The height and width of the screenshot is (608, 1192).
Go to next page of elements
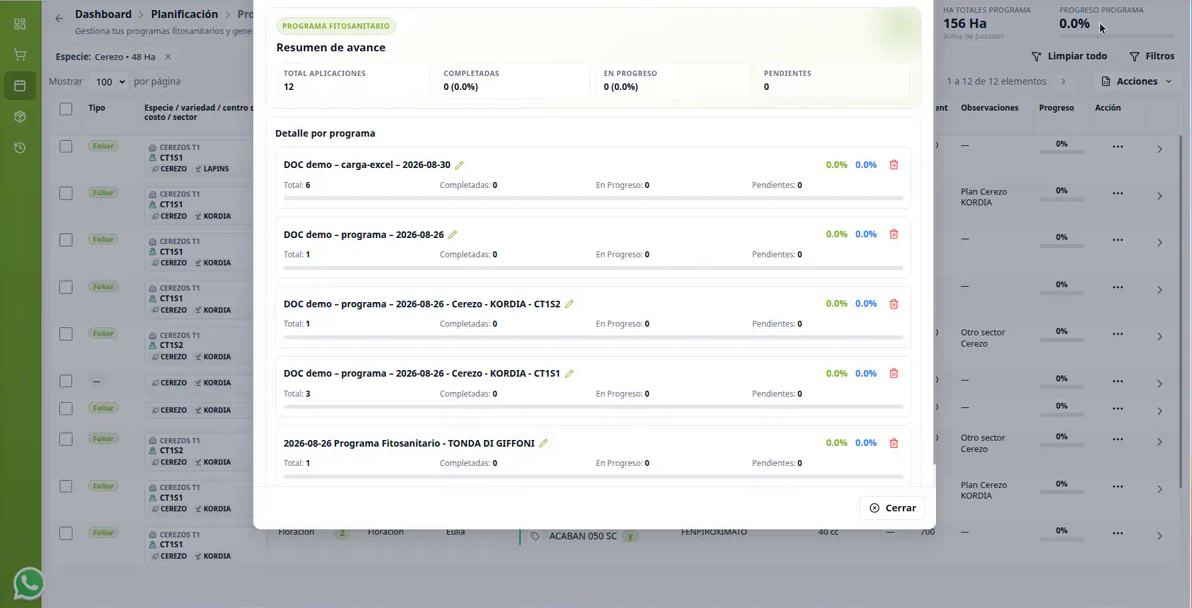point(1063,81)
